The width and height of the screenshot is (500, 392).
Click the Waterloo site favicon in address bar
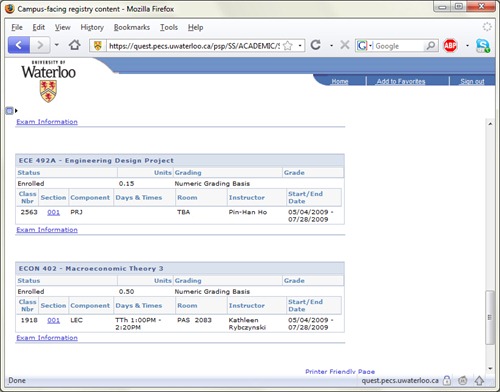pyautogui.click(x=98, y=46)
